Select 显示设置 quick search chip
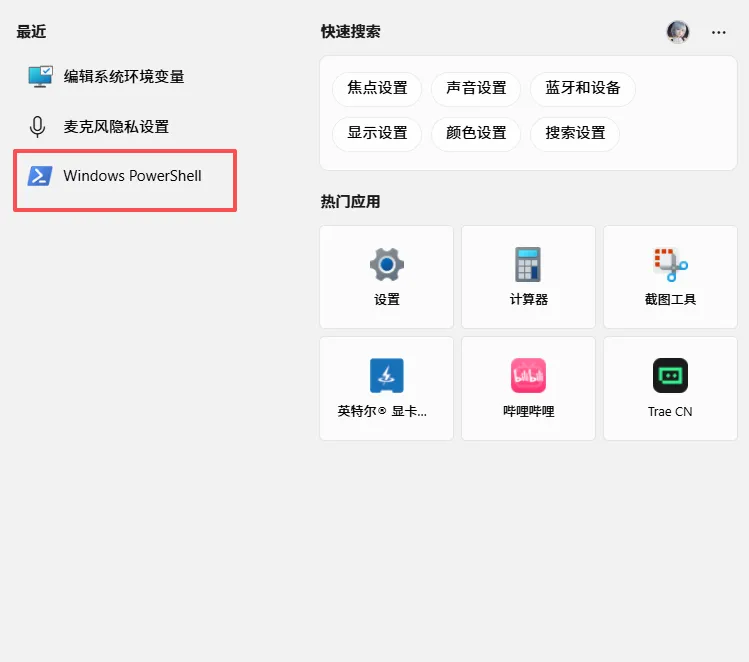Screen dimensions: 749x662 tap(377, 133)
